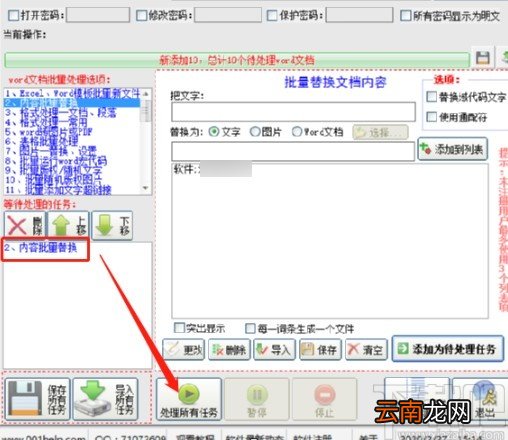The height and width of the screenshot is (440, 508).
Task: Click the 打开密码 input field
Action: (x=98, y=15)
